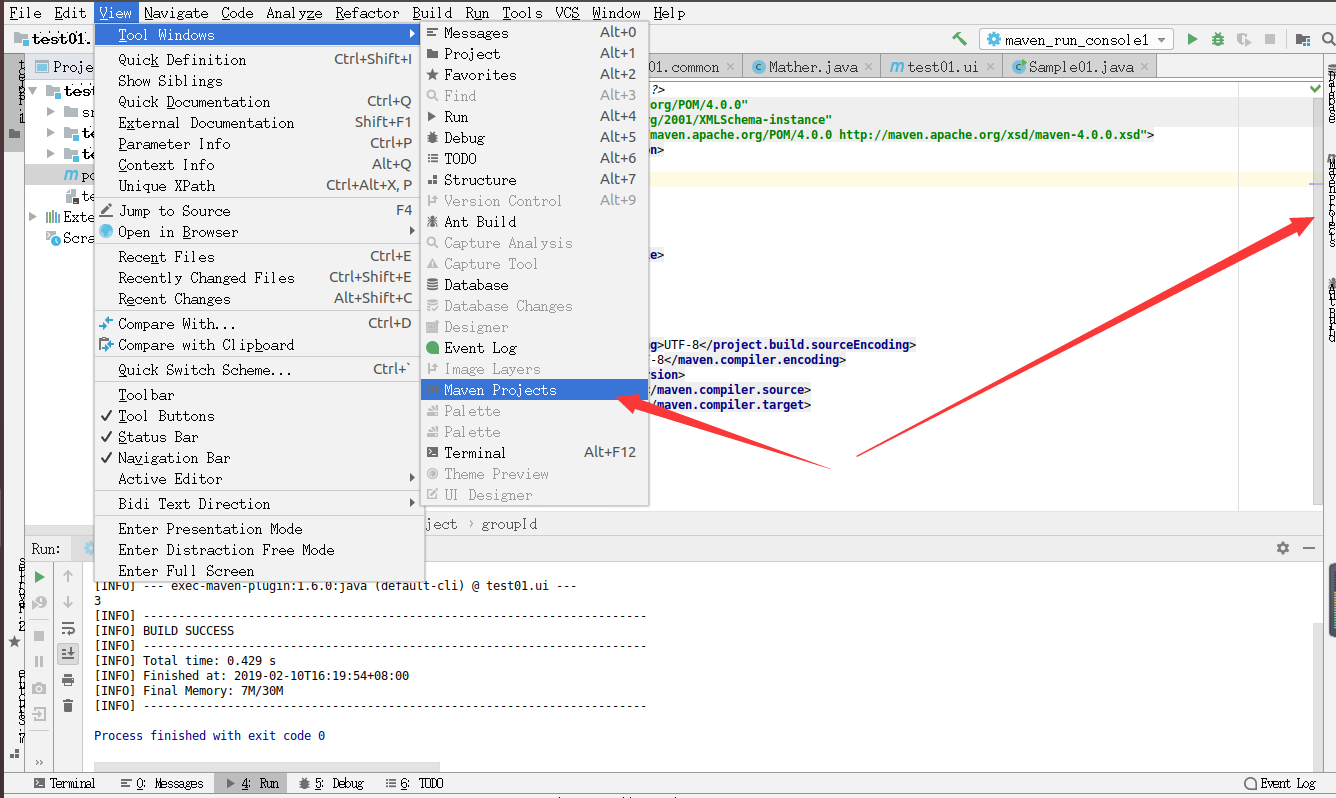Click the green Run button in the top toolbar
The image size is (1336, 798).
1192,39
